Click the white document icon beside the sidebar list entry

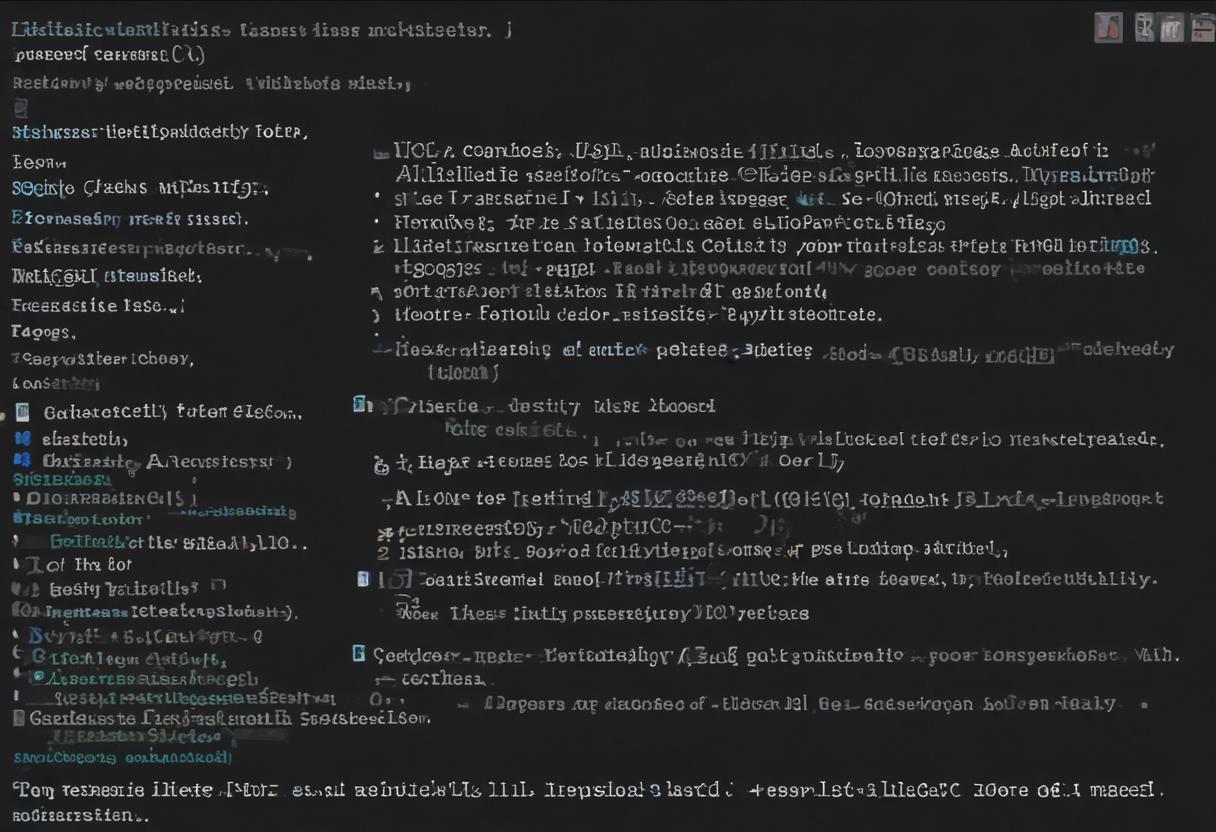23,412
